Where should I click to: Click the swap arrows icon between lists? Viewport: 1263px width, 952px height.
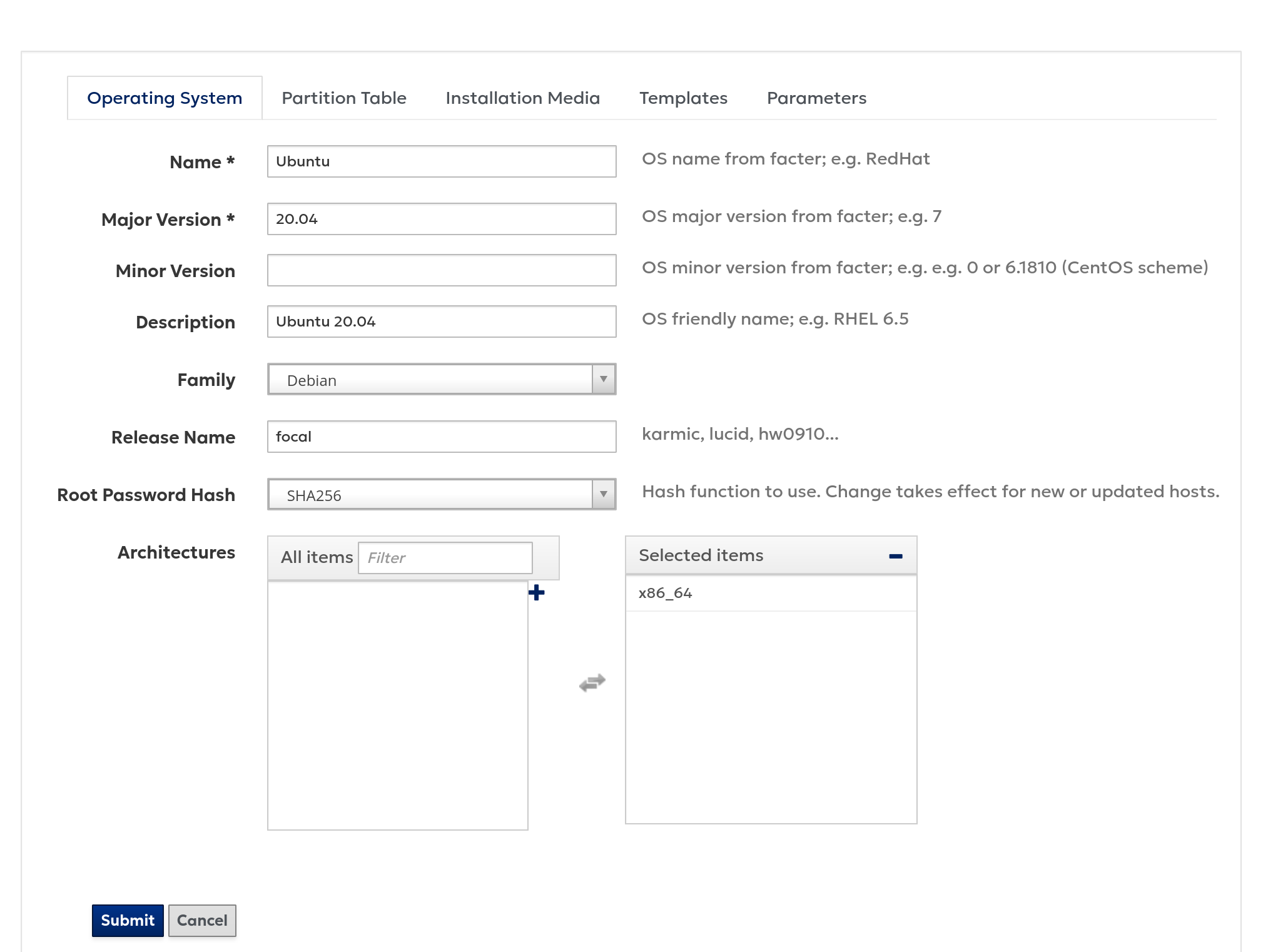tap(592, 682)
